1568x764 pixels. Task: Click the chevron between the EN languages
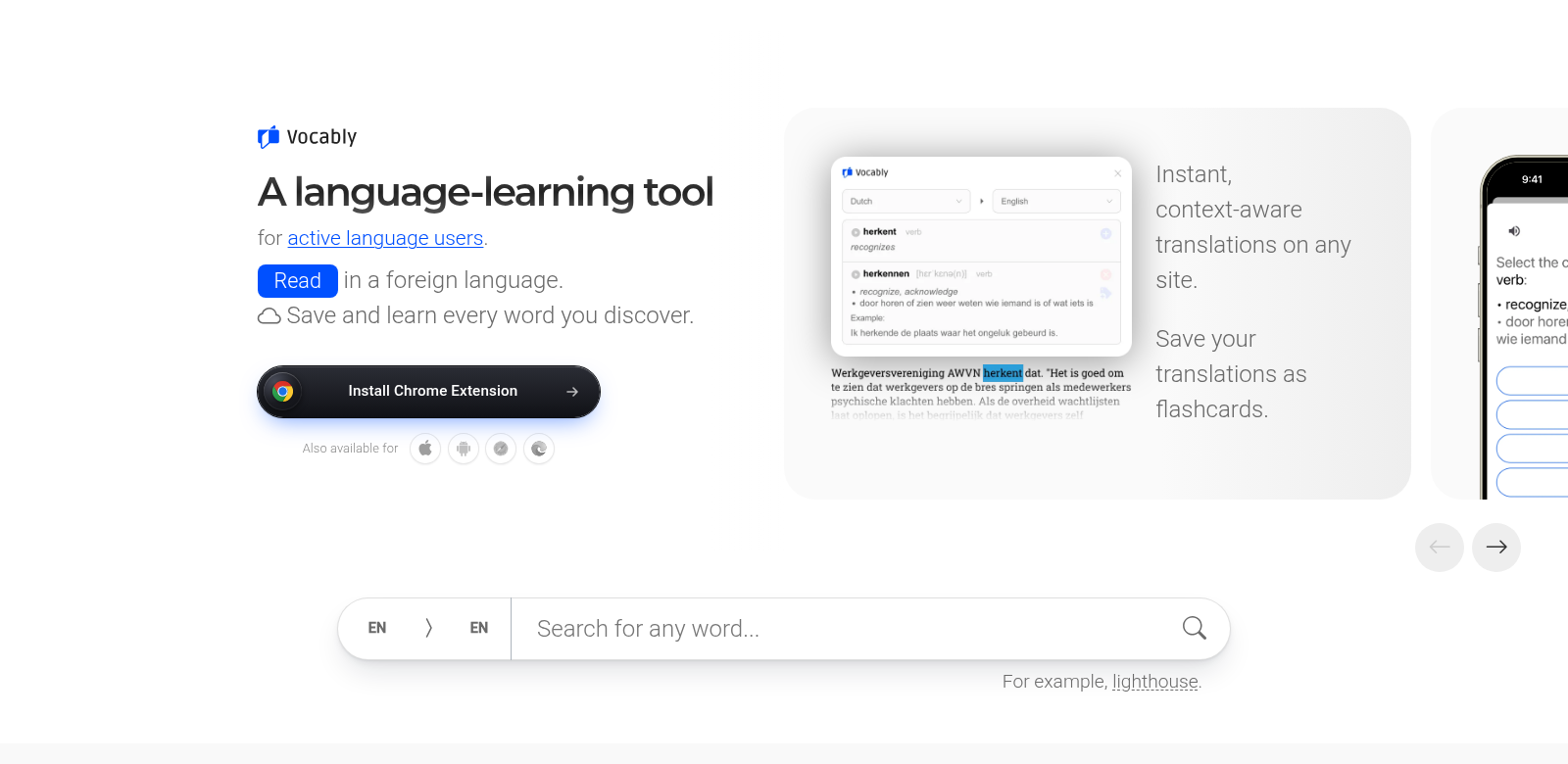[428, 628]
